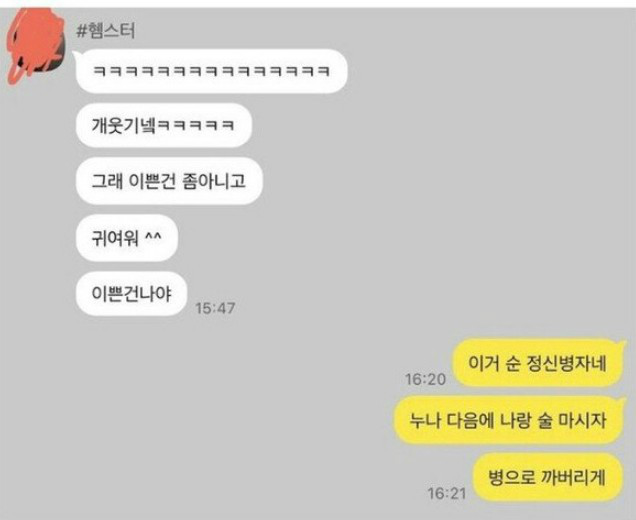The width and height of the screenshot is (636, 520).
Task: Tap the sender name #햄스터
Action: (x=106, y=31)
